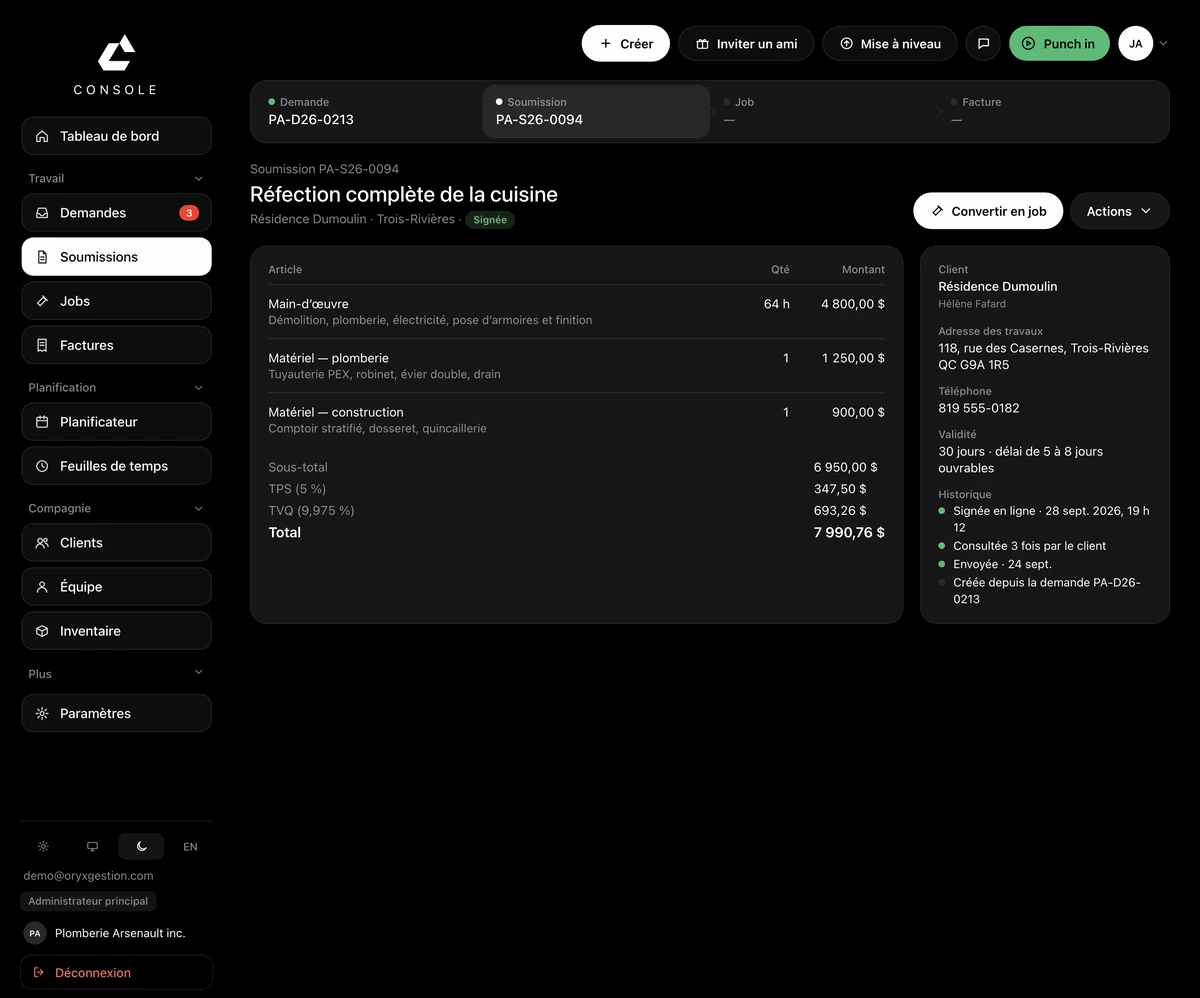Open the Actions dropdown
The image size is (1200, 998).
pos(1119,211)
